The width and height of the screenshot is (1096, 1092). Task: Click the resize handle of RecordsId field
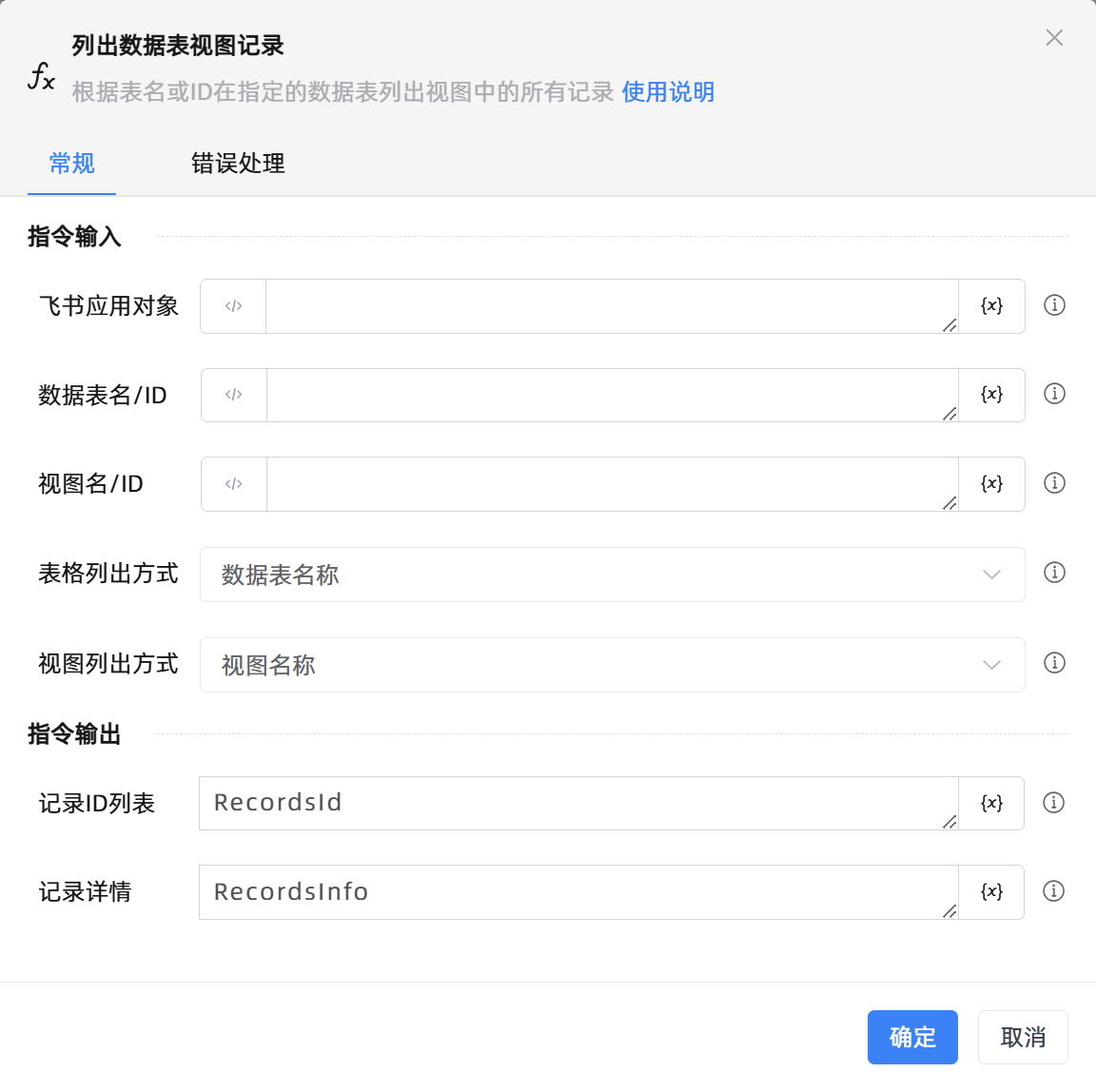point(949,822)
